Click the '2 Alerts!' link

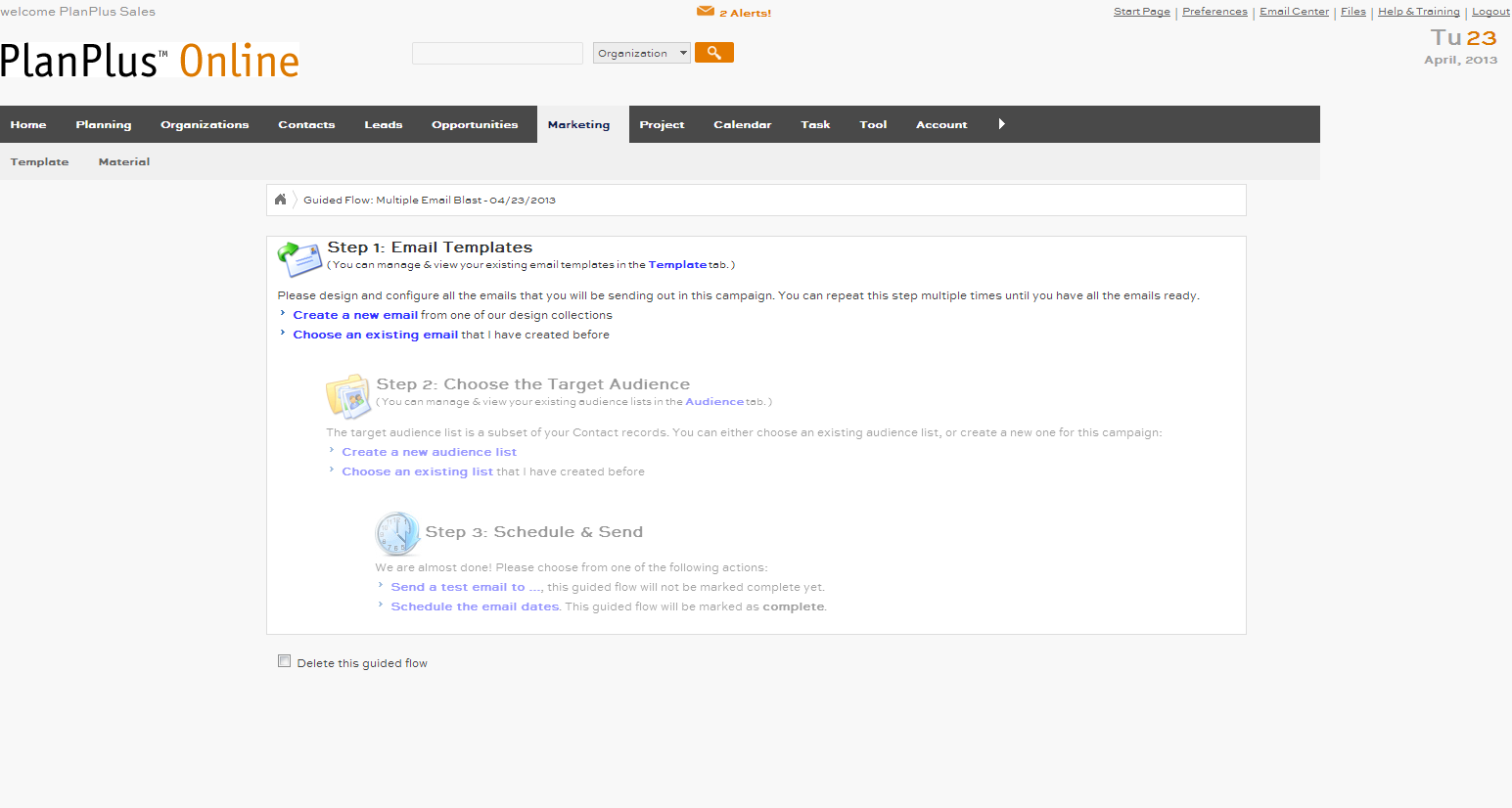tap(745, 13)
